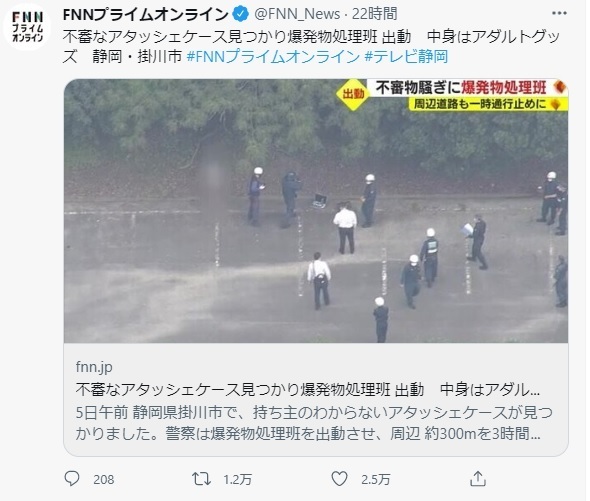The image size is (590, 501).
Task: Open the three-dot more menu
Action: coord(559,14)
